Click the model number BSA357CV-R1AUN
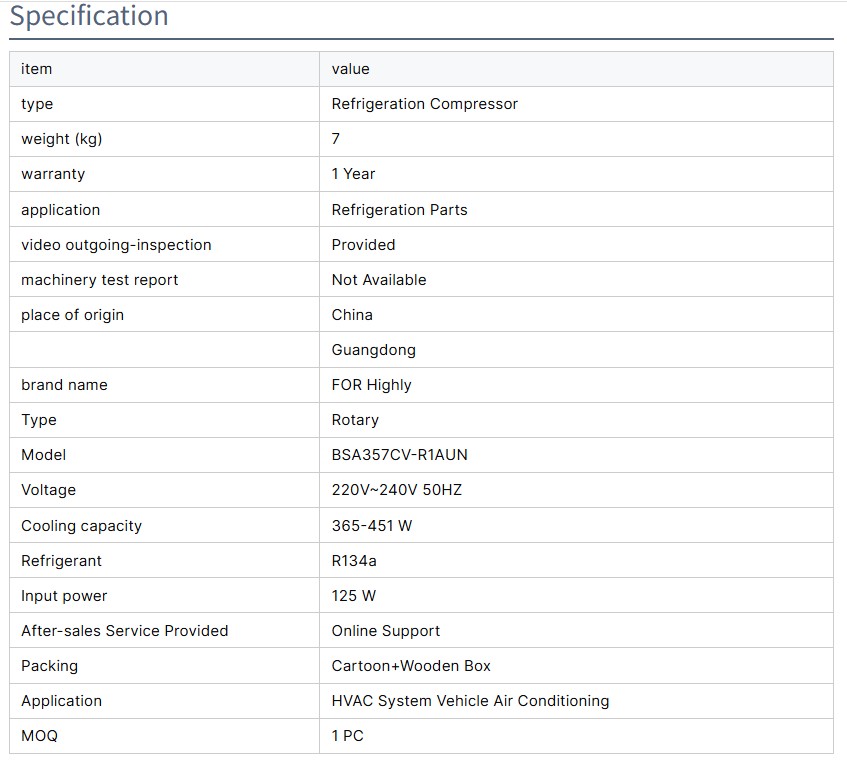The image size is (847, 765). coord(399,455)
